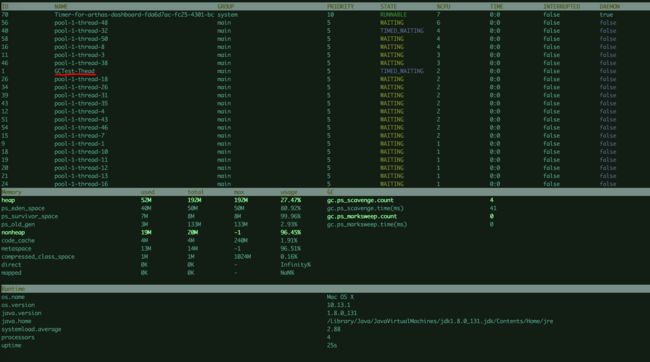Viewport: 650px width, 362px height.
Task: Click thread name pool-1-thread-7
Action: pyautogui.click(x=79, y=136)
